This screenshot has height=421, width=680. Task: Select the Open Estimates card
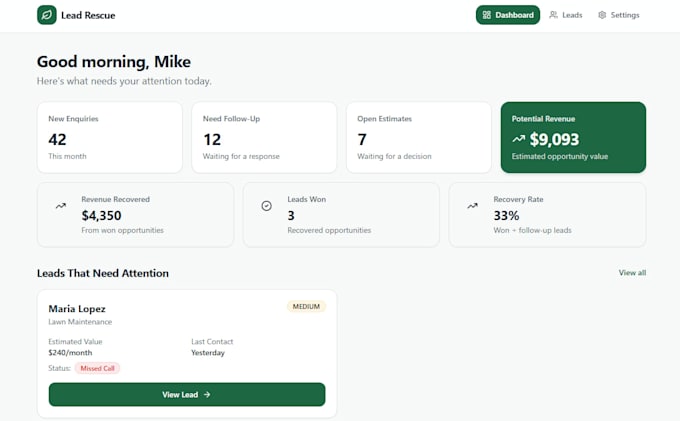coord(419,137)
